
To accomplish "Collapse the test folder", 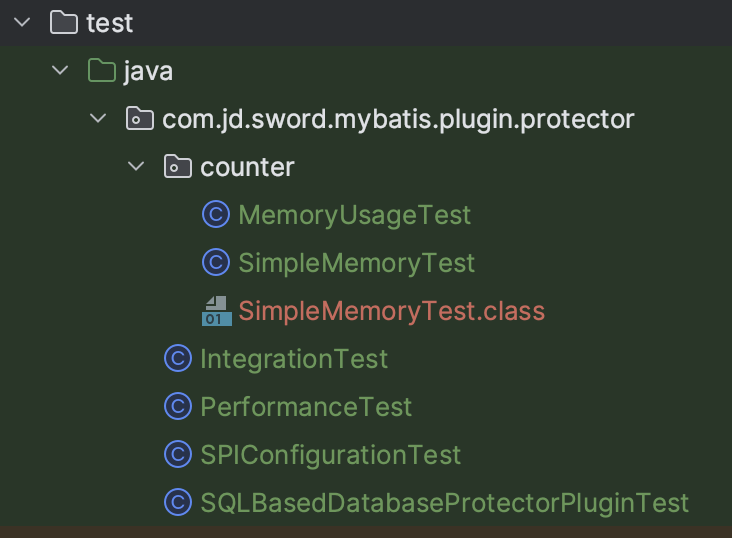I will (22, 22).
